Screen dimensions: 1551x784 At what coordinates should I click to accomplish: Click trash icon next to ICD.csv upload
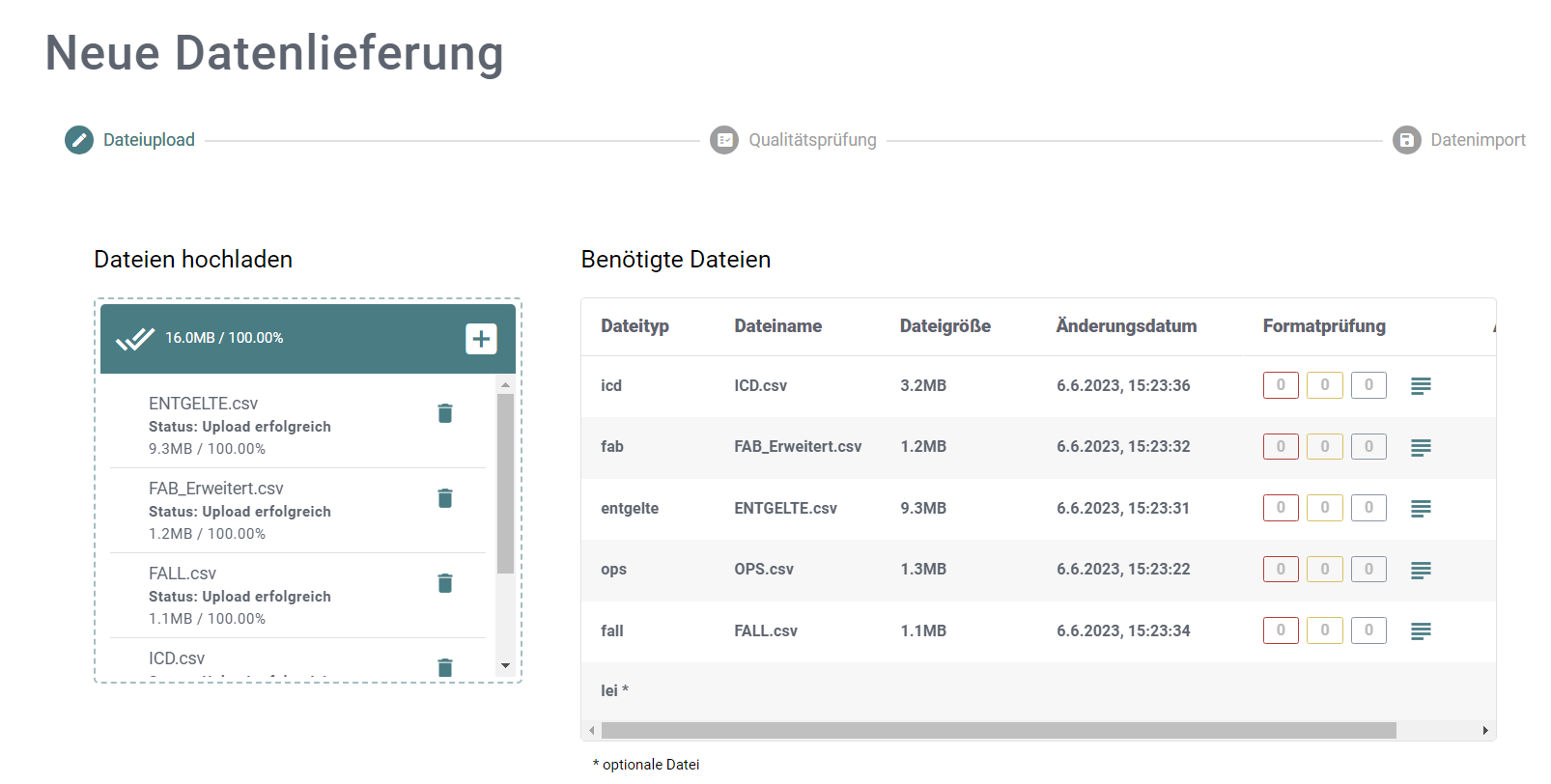point(445,667)
